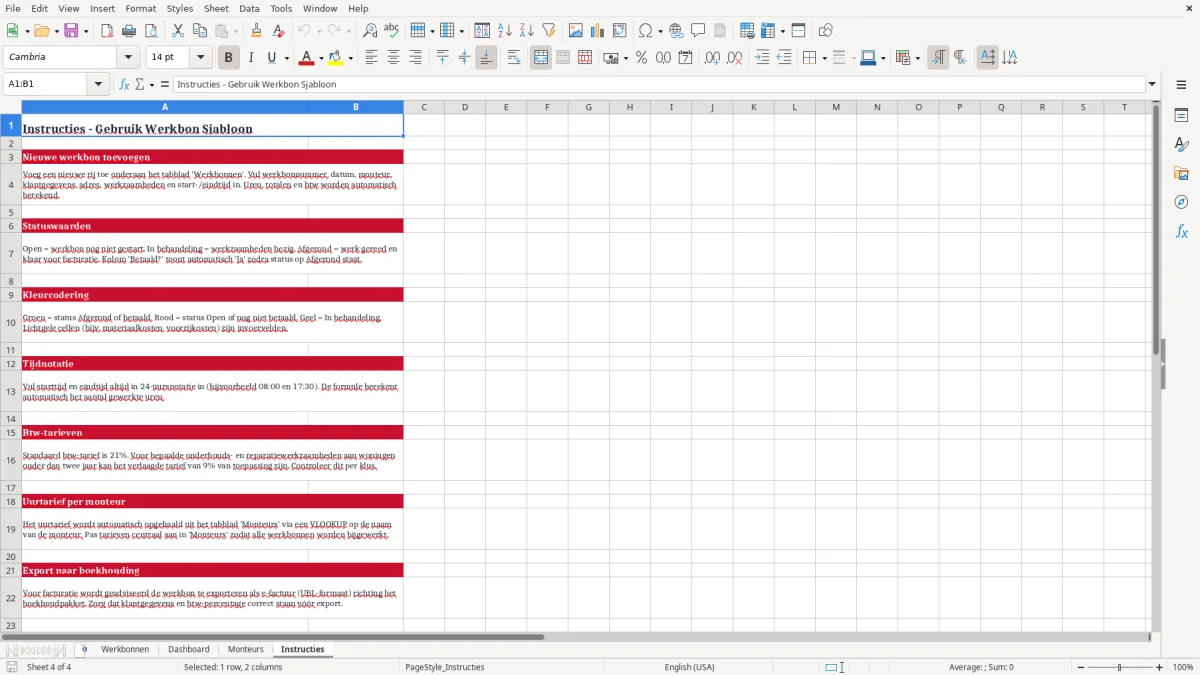The width and height of the screenshot is (1200, 675).
Task: Switch to the Werkbonnen sheet tab
Action: 125,649
